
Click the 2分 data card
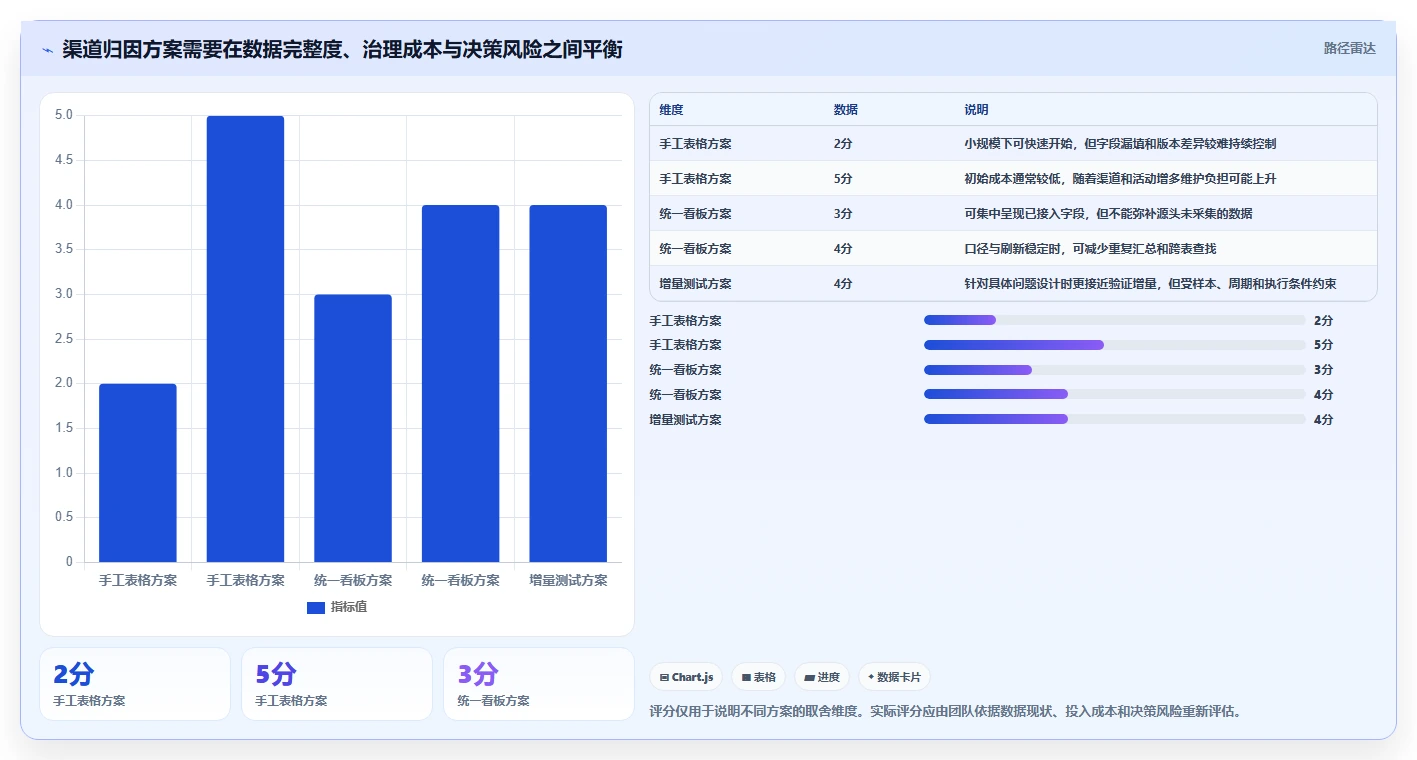coord(135,684)
